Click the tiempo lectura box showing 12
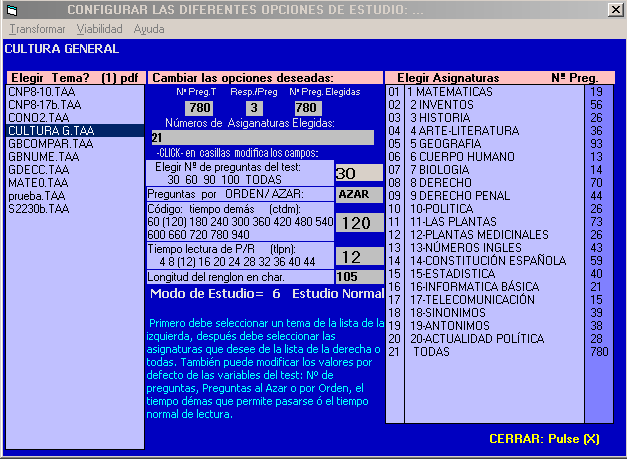 pos(359,257)
